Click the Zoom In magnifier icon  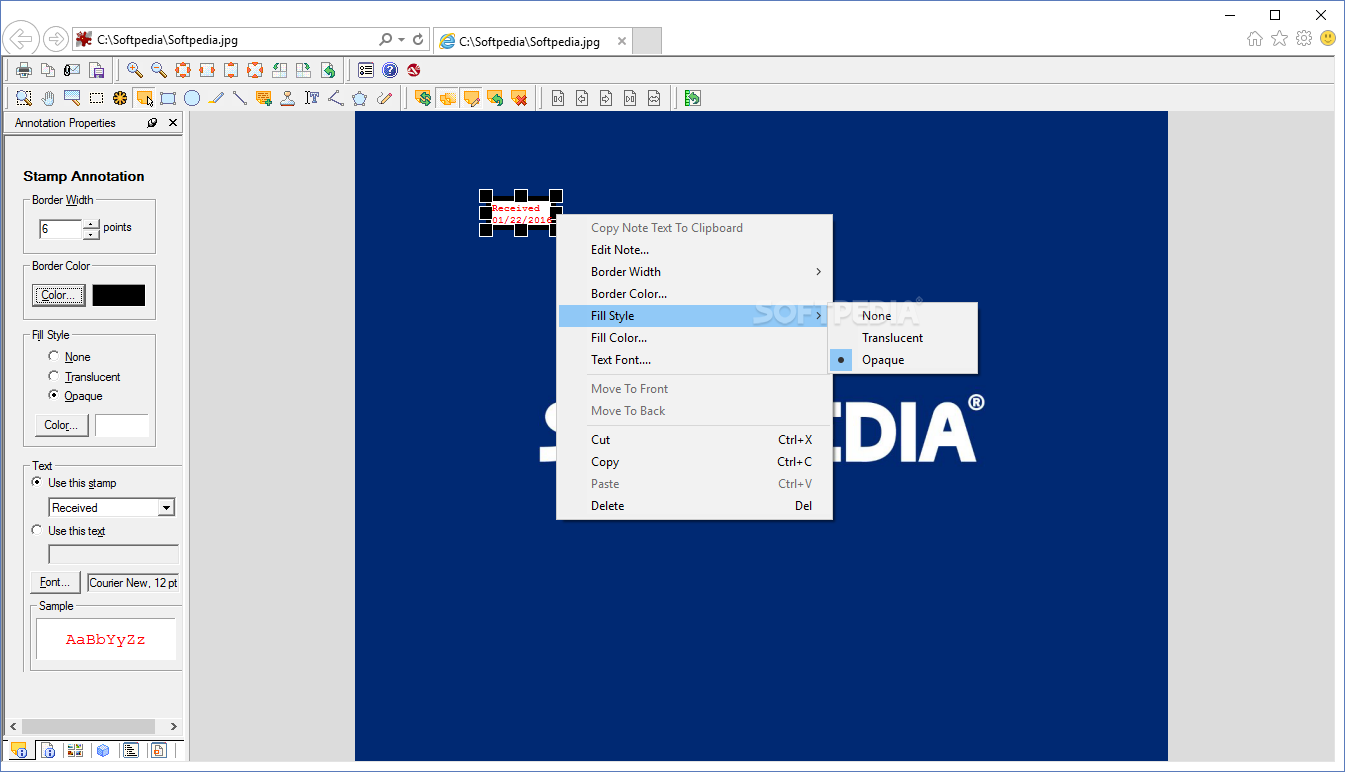pyautogui.click(x=135, y=70)
